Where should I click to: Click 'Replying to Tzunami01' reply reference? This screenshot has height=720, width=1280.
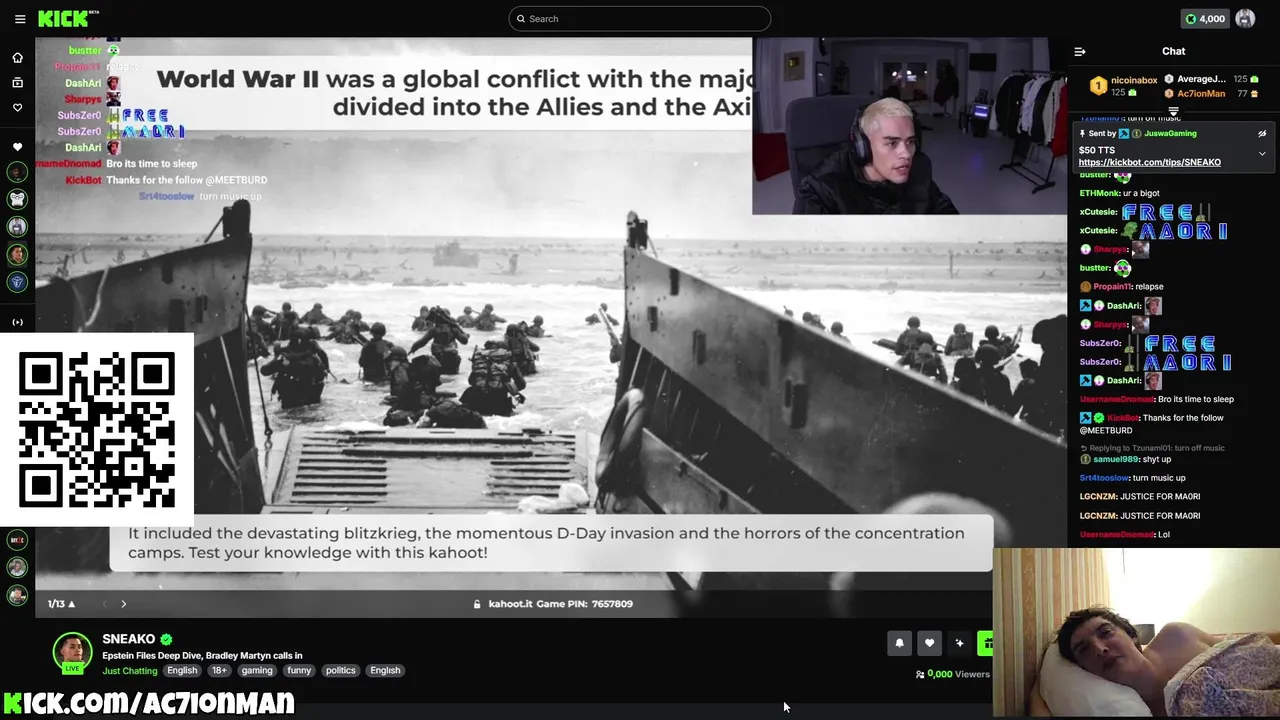tap(1151, 448)
